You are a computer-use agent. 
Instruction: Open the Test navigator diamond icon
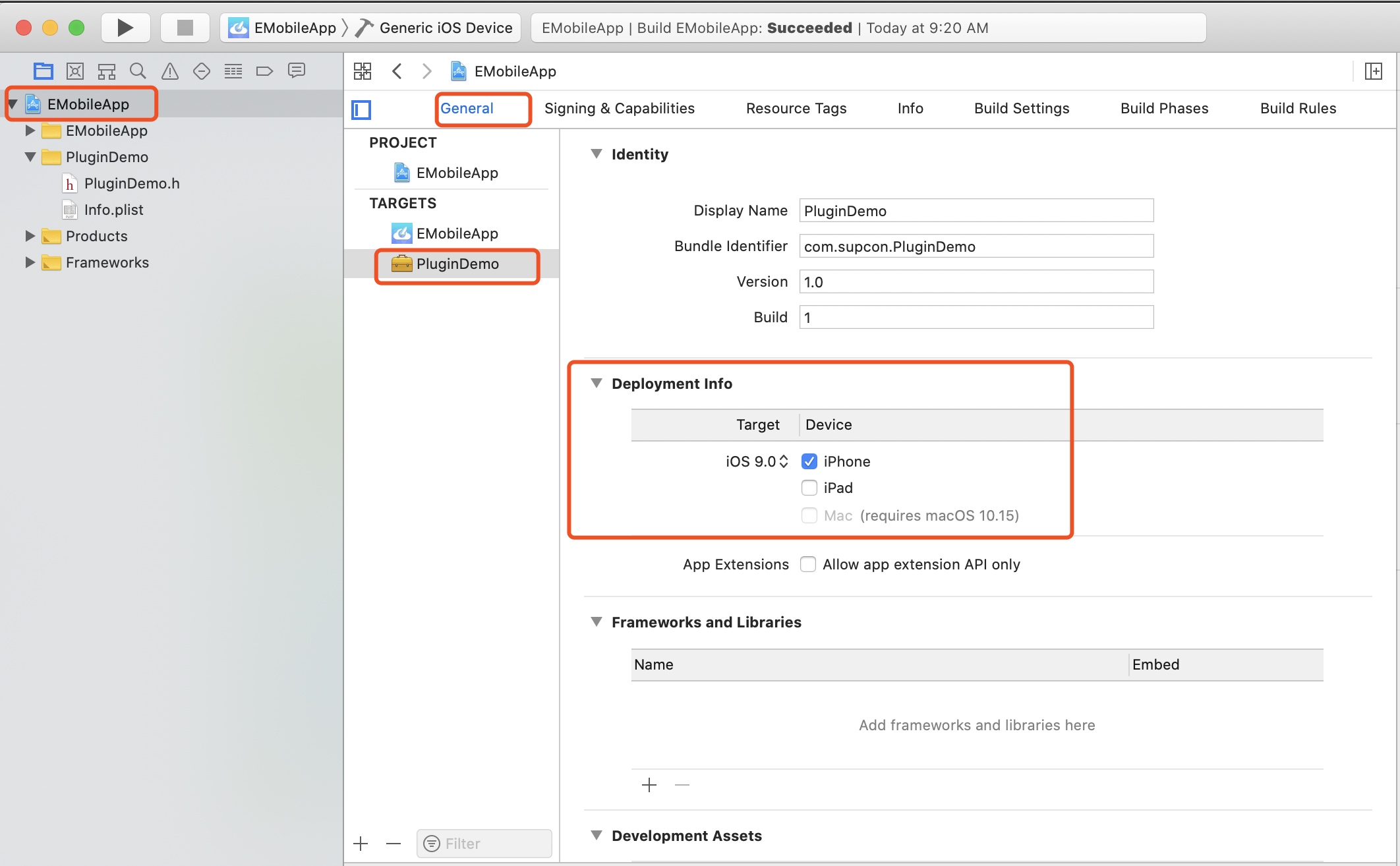(x=202, y=71)
